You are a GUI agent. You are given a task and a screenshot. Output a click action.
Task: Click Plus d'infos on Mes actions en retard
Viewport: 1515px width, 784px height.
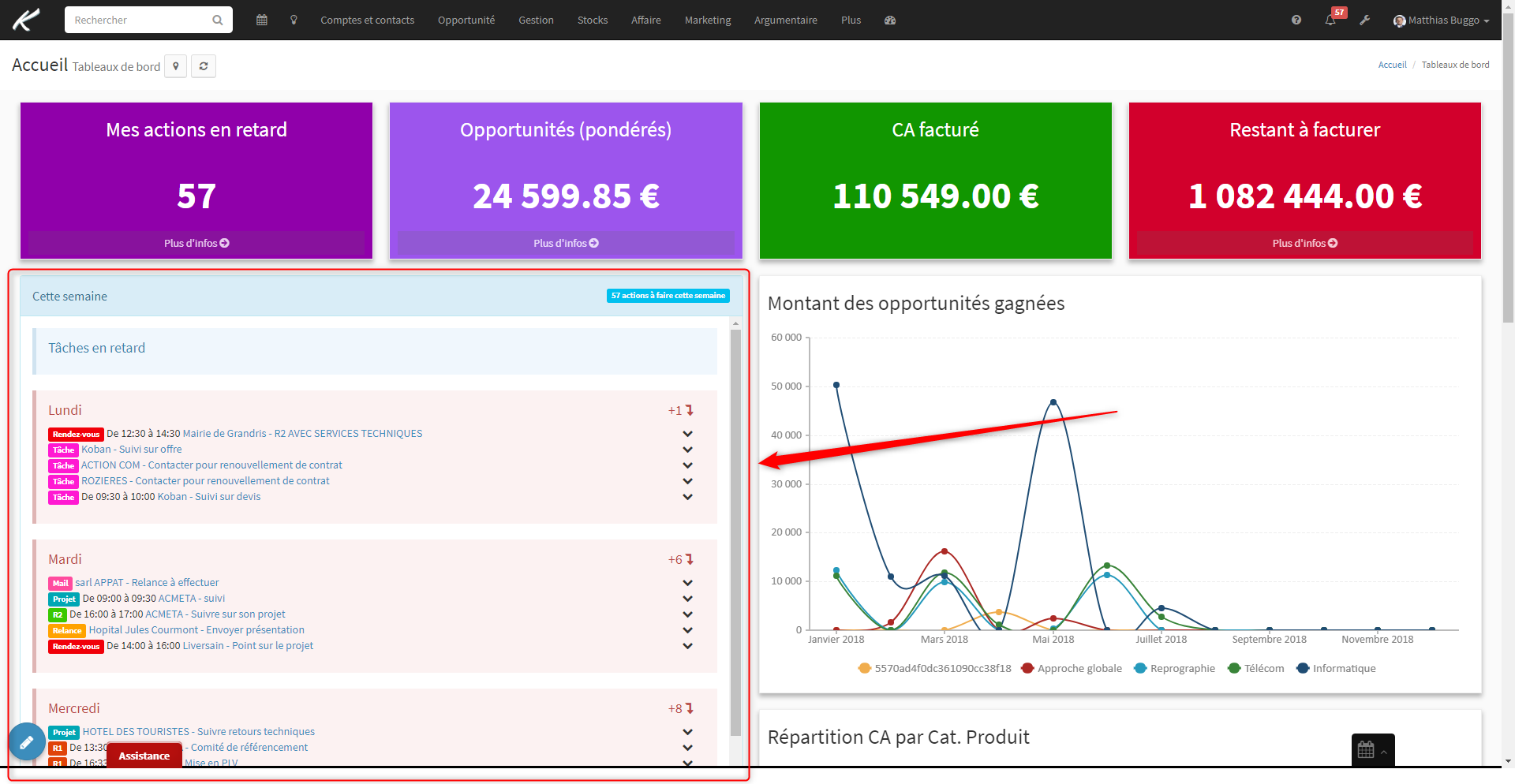point(196,243)
